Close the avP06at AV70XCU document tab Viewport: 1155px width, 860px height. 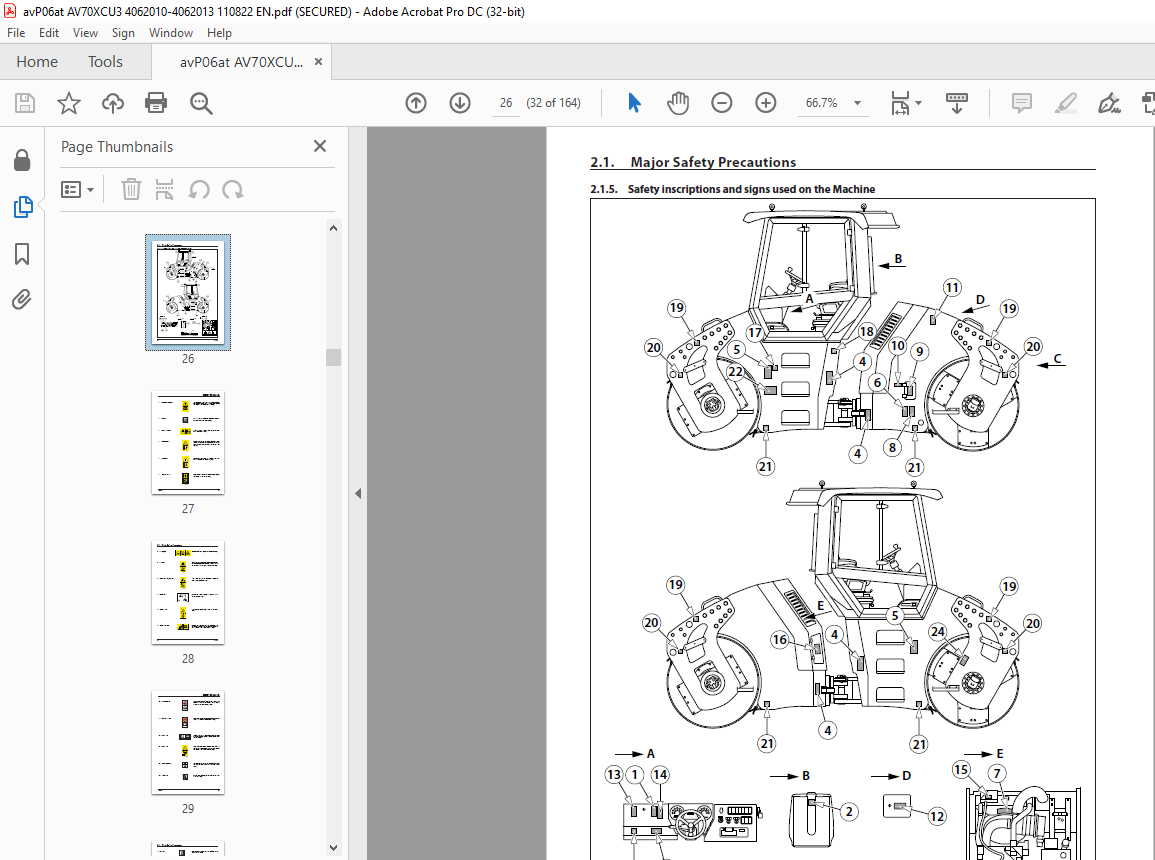pos(318,62)
